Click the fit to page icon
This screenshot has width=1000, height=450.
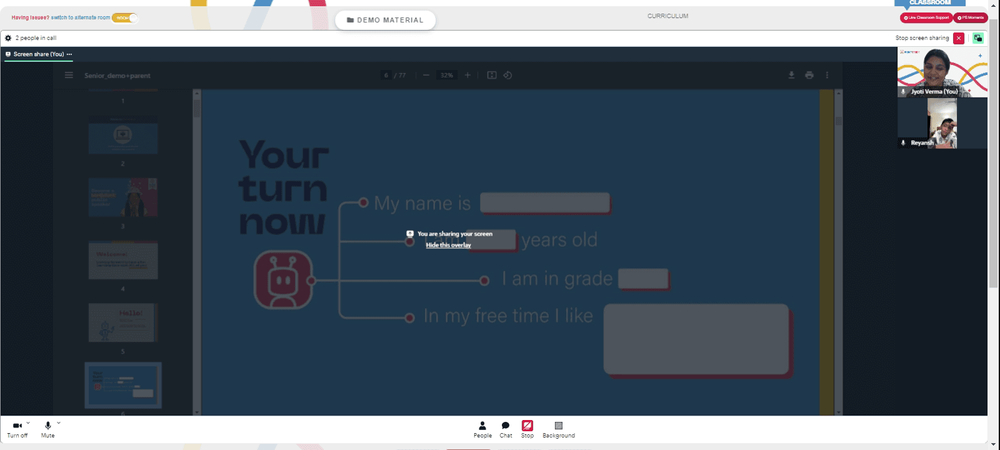click(492, 75)
